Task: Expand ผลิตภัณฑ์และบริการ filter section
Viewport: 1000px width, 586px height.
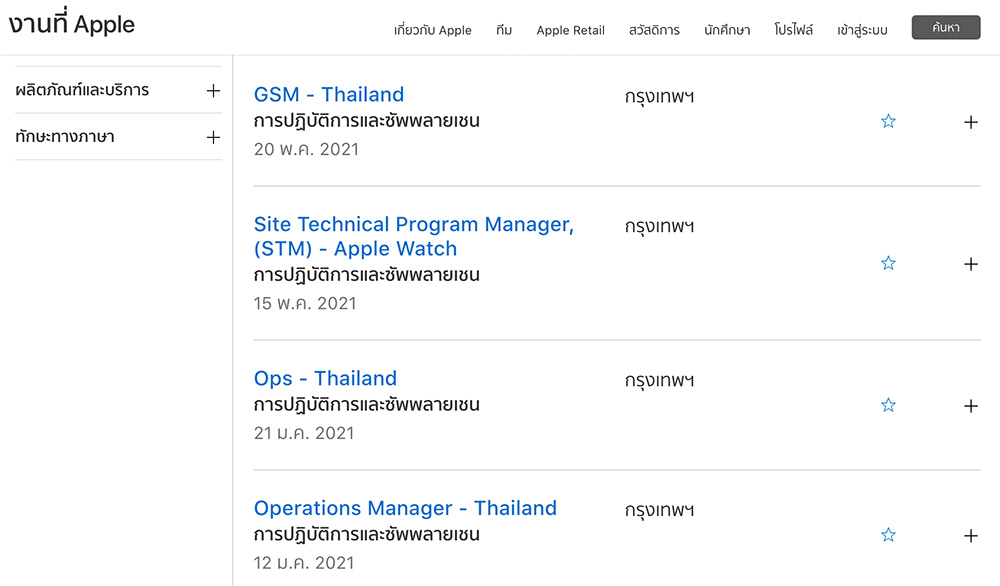Action: [213, 91]
